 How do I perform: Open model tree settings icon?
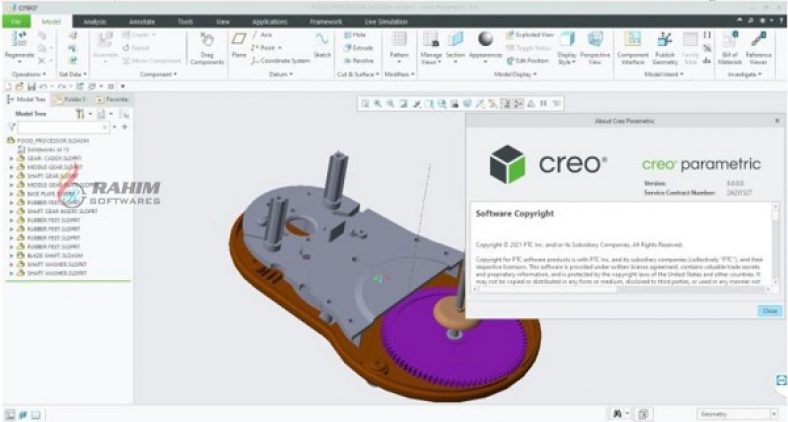pos(80,114)
